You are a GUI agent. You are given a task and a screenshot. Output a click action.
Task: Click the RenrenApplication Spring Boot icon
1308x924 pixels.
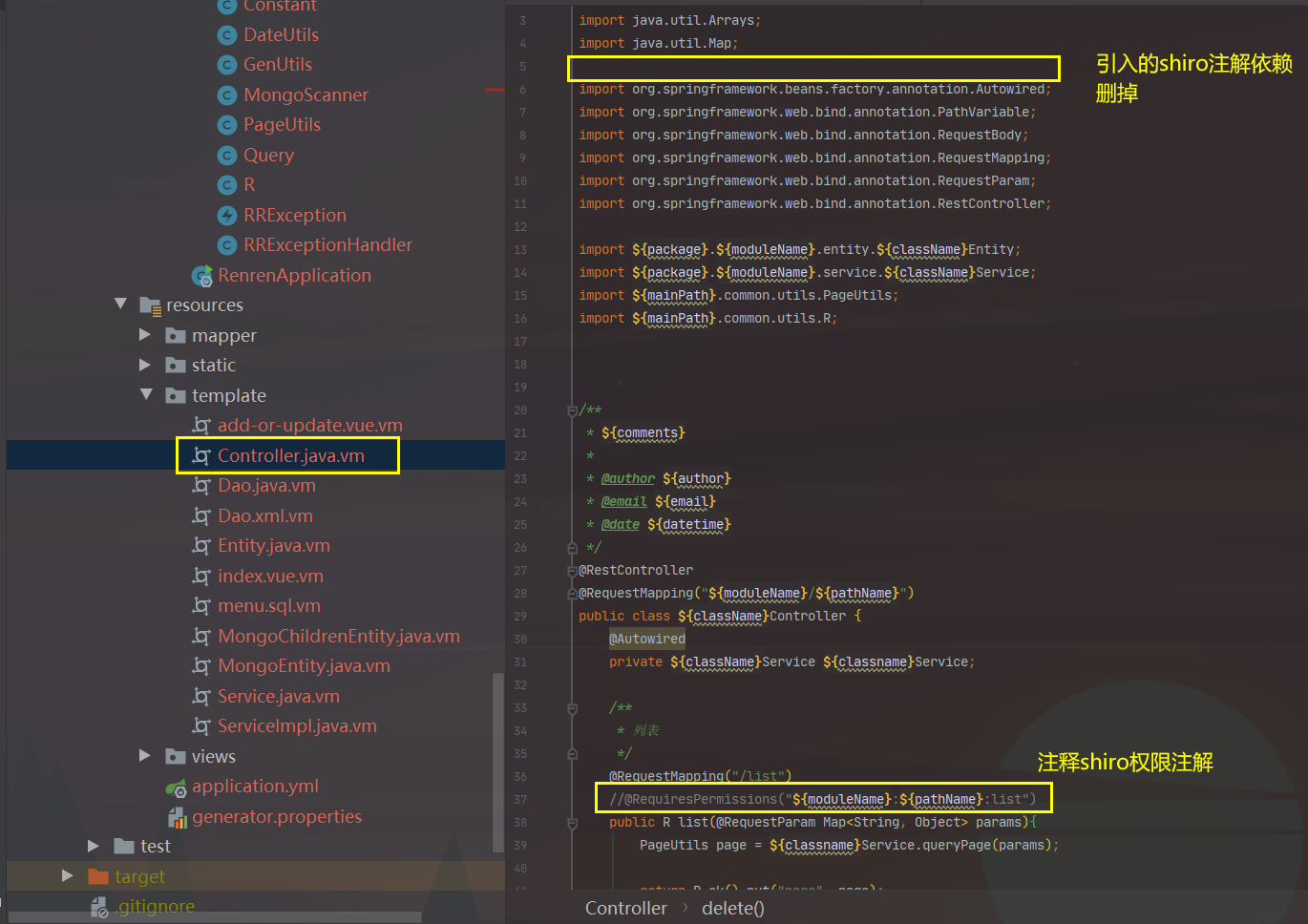pyautogui.click(x=201, y=276)
